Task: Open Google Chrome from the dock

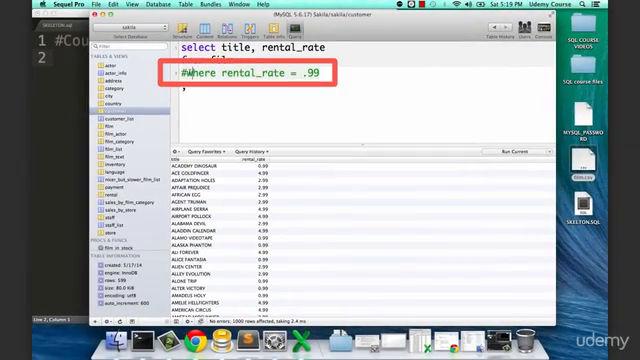Action: (196, 341)
